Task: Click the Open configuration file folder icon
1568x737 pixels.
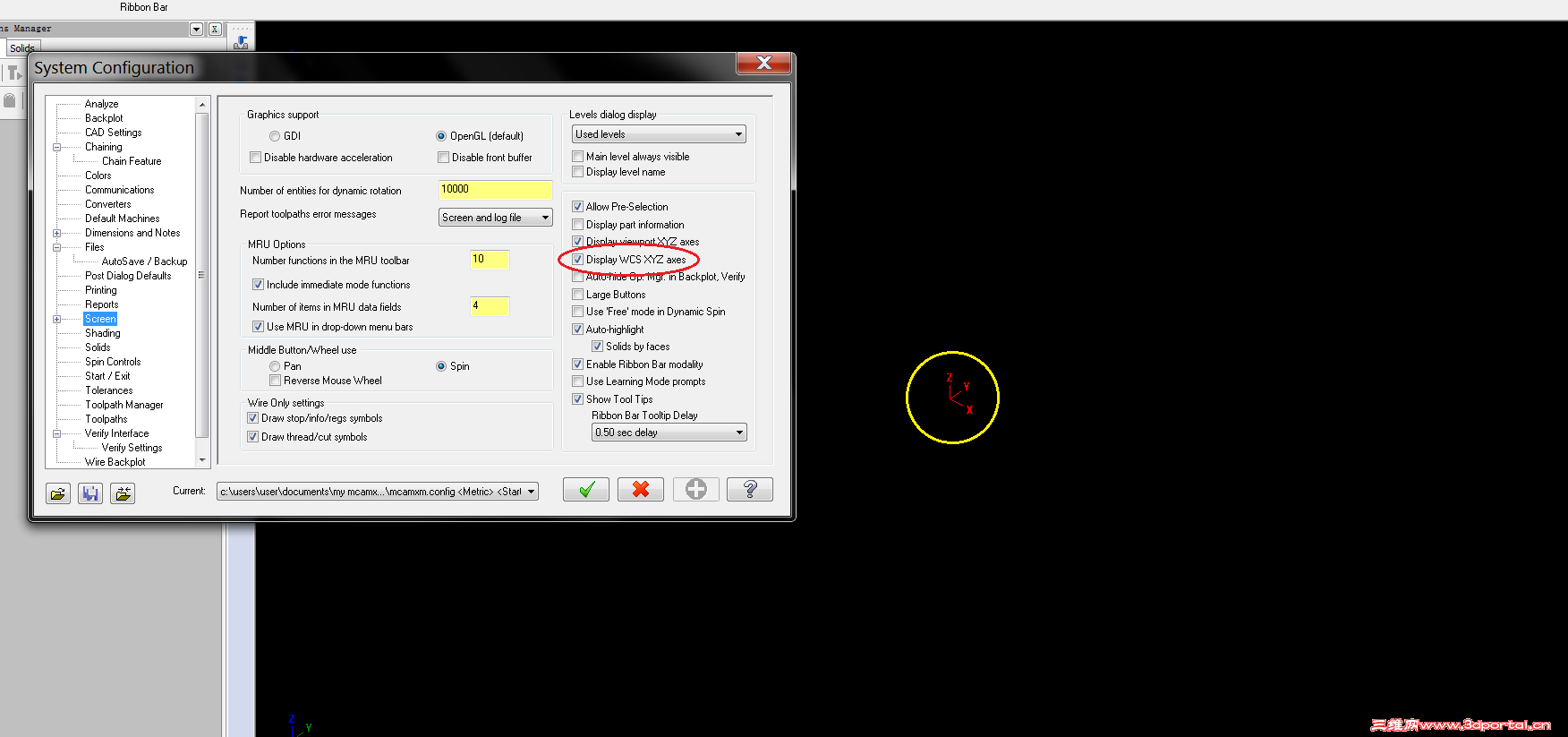Action: (58, 493)
